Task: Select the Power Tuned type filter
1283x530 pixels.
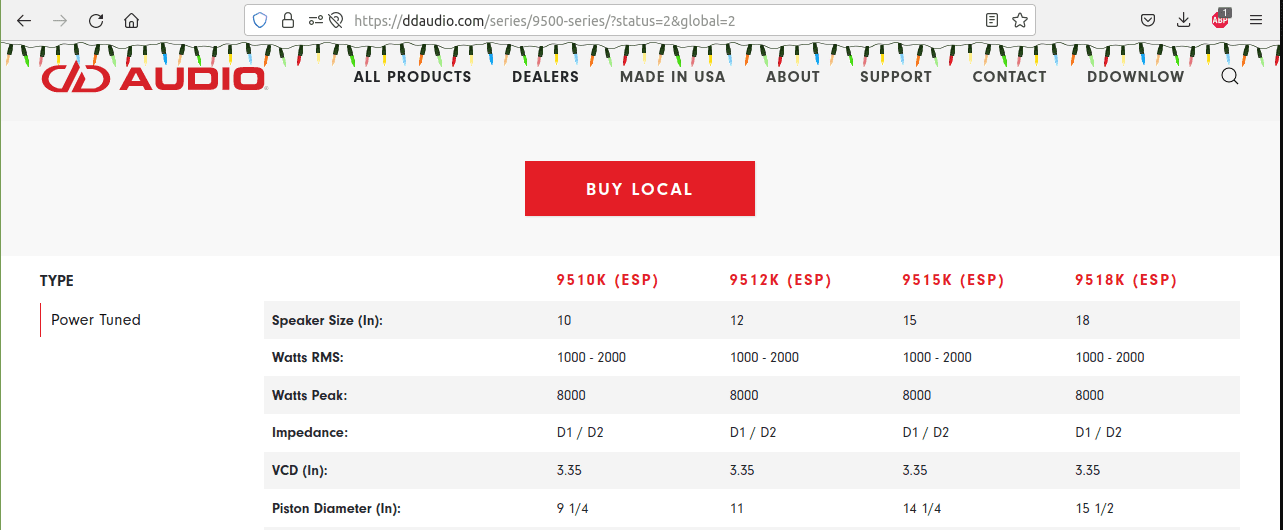Action: point(96,320)
